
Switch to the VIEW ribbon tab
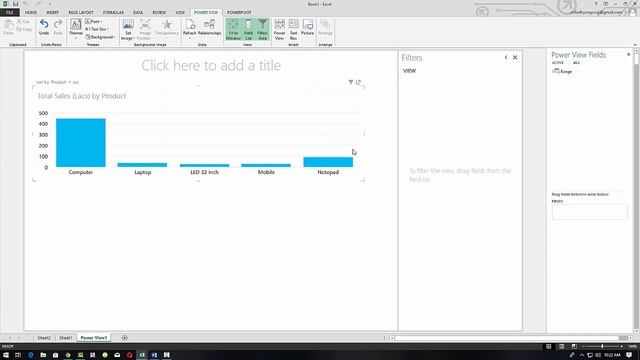coord(180,12)
